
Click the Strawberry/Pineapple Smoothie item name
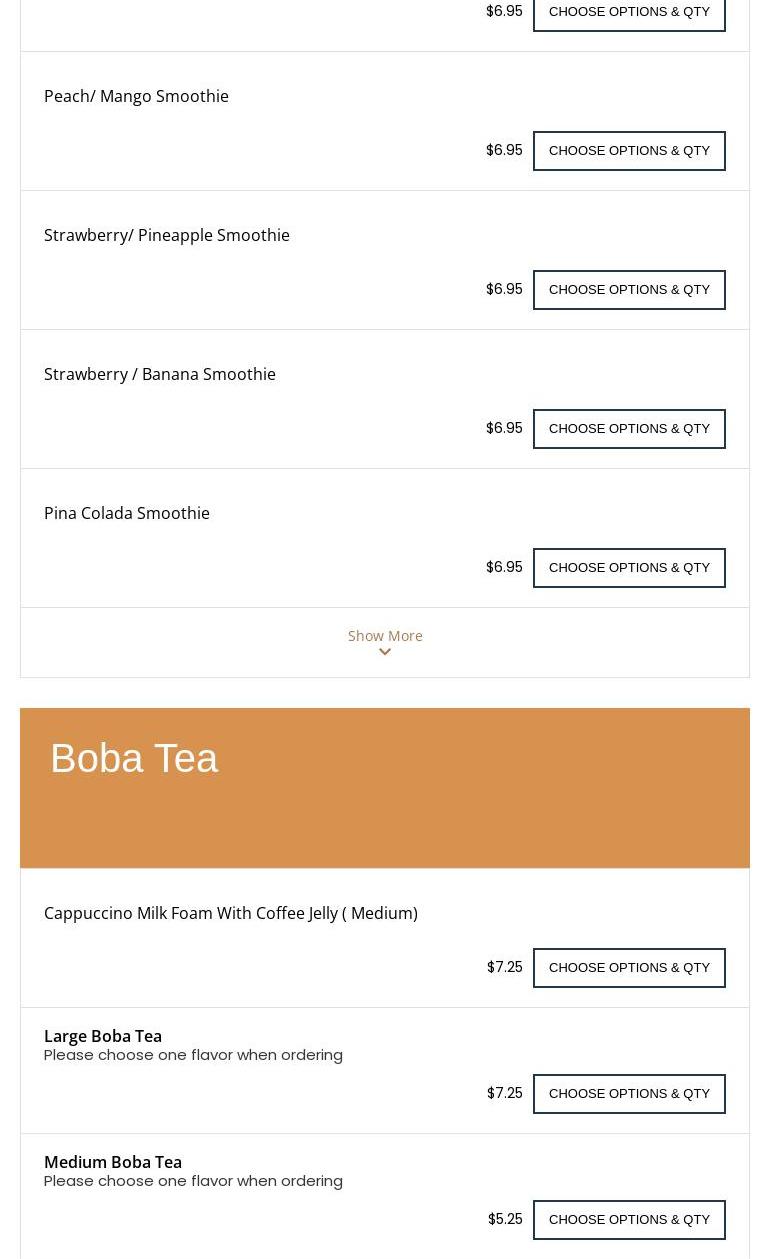click(167, 235)
